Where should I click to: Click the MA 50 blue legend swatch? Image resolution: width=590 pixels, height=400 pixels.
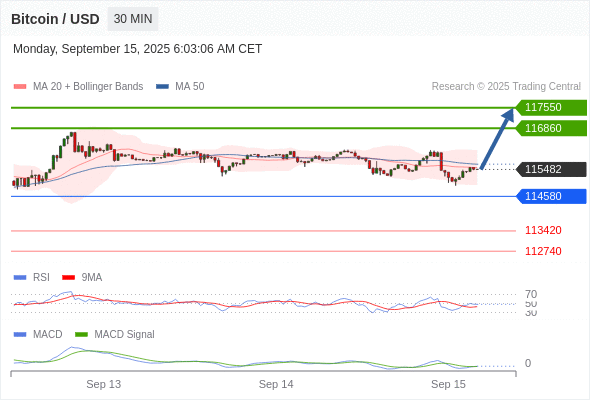click(x=162, y=87)
